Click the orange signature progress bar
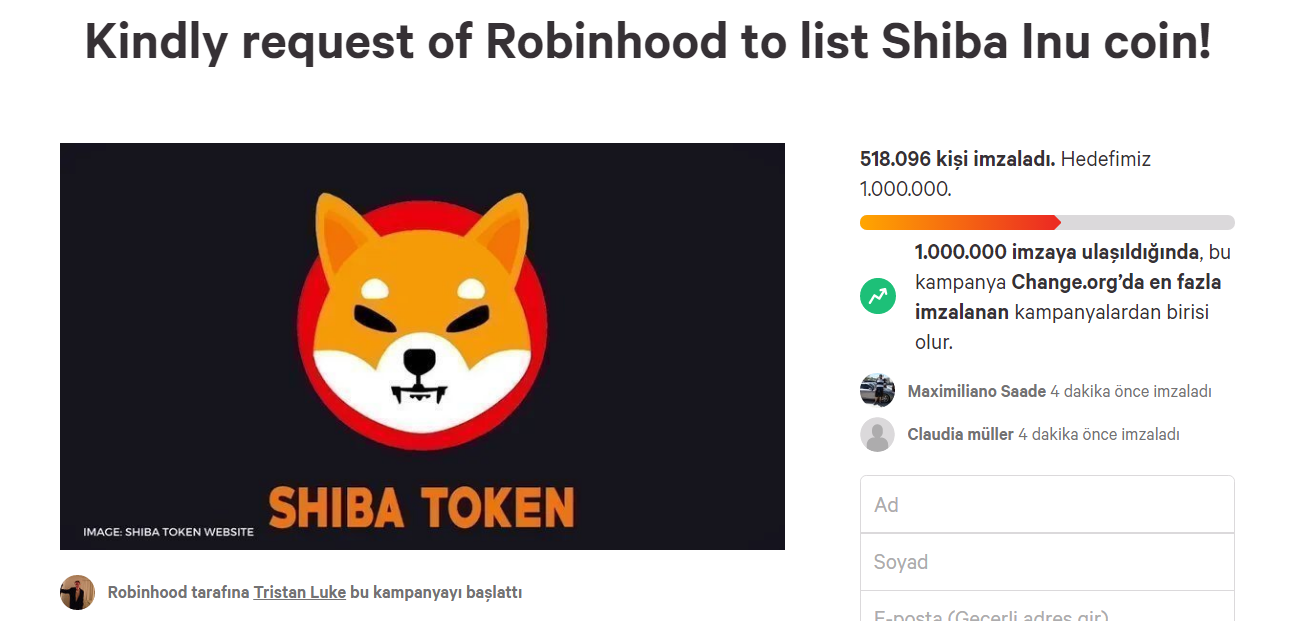 pos(960,222)
